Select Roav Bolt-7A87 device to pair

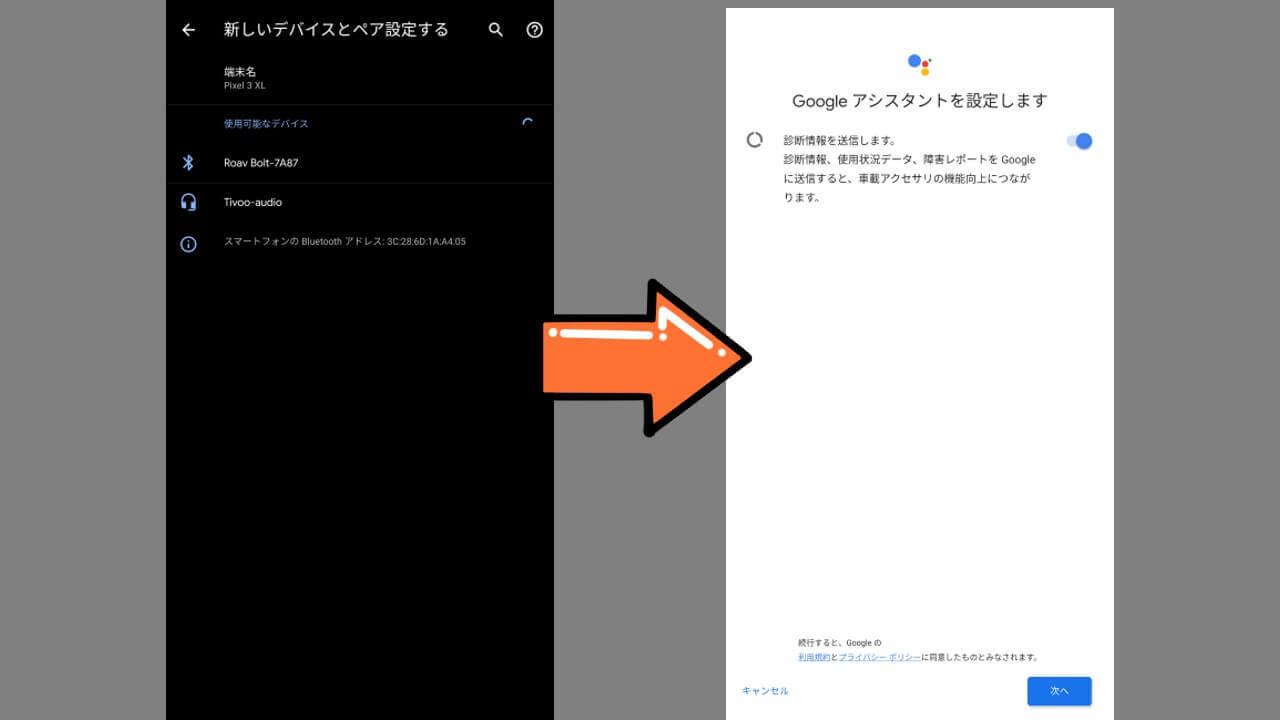coord(261,163)
